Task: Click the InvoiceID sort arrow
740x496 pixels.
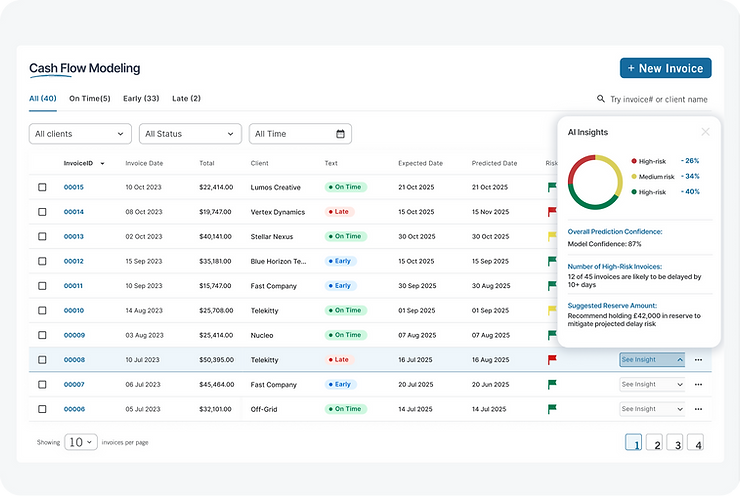Action: point(102,164)
